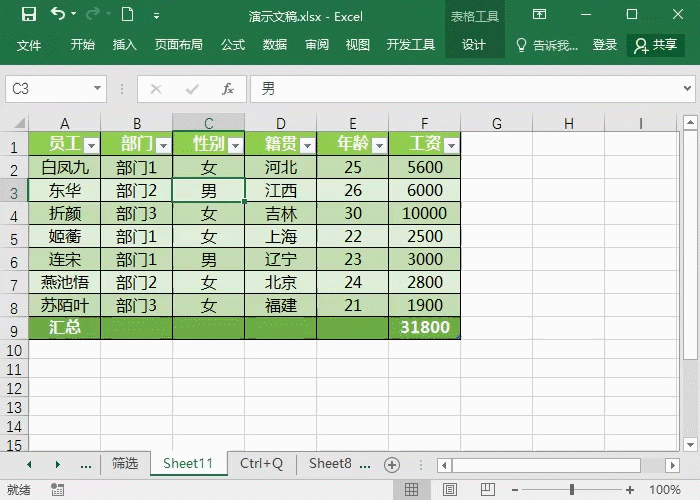The height and width of the screenshot is (500, 700).
Task: Open the 部门 column filter dropdown
Action: click(163, 146)
